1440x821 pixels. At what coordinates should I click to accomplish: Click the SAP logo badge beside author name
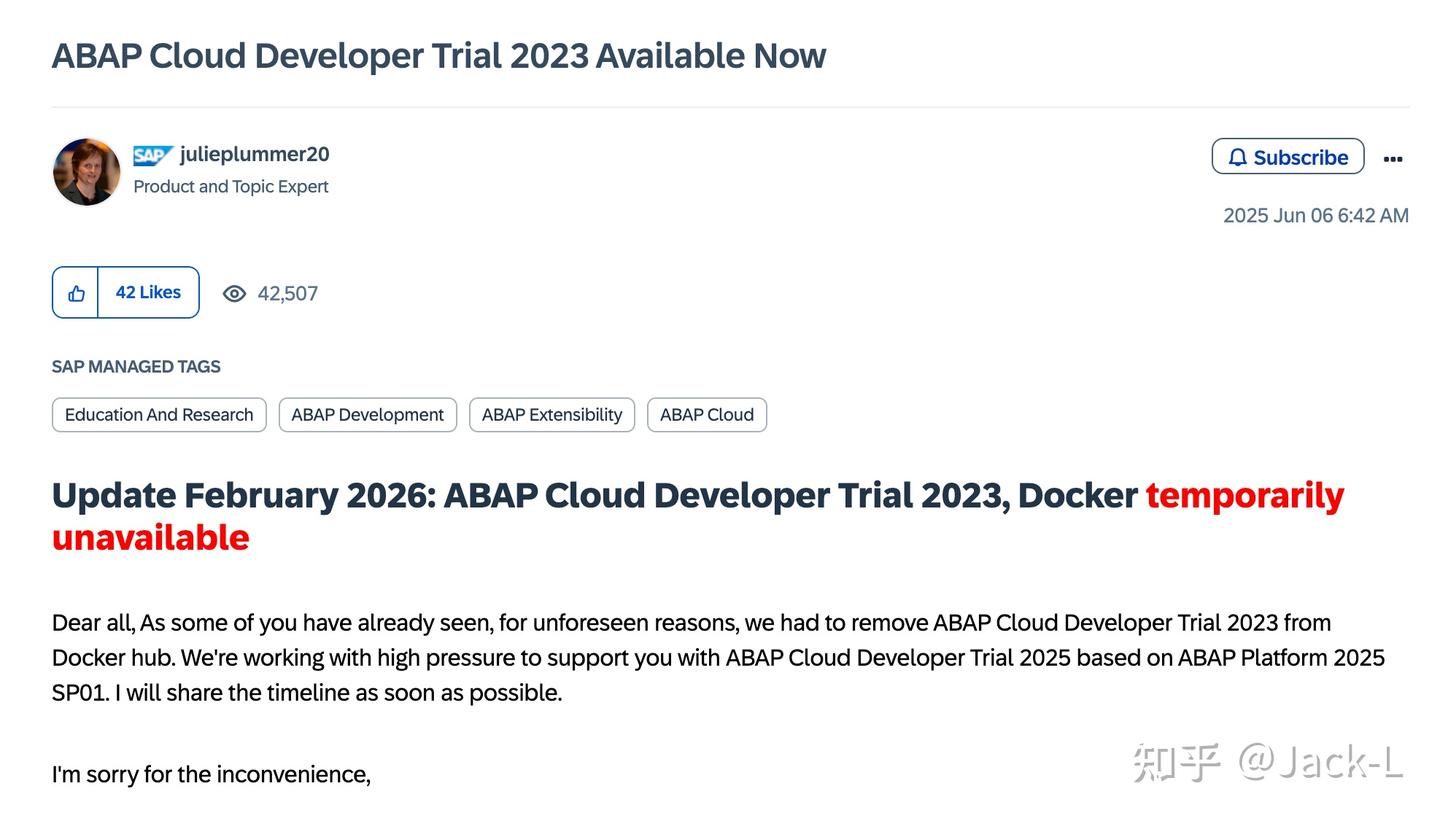click(153, 155)
